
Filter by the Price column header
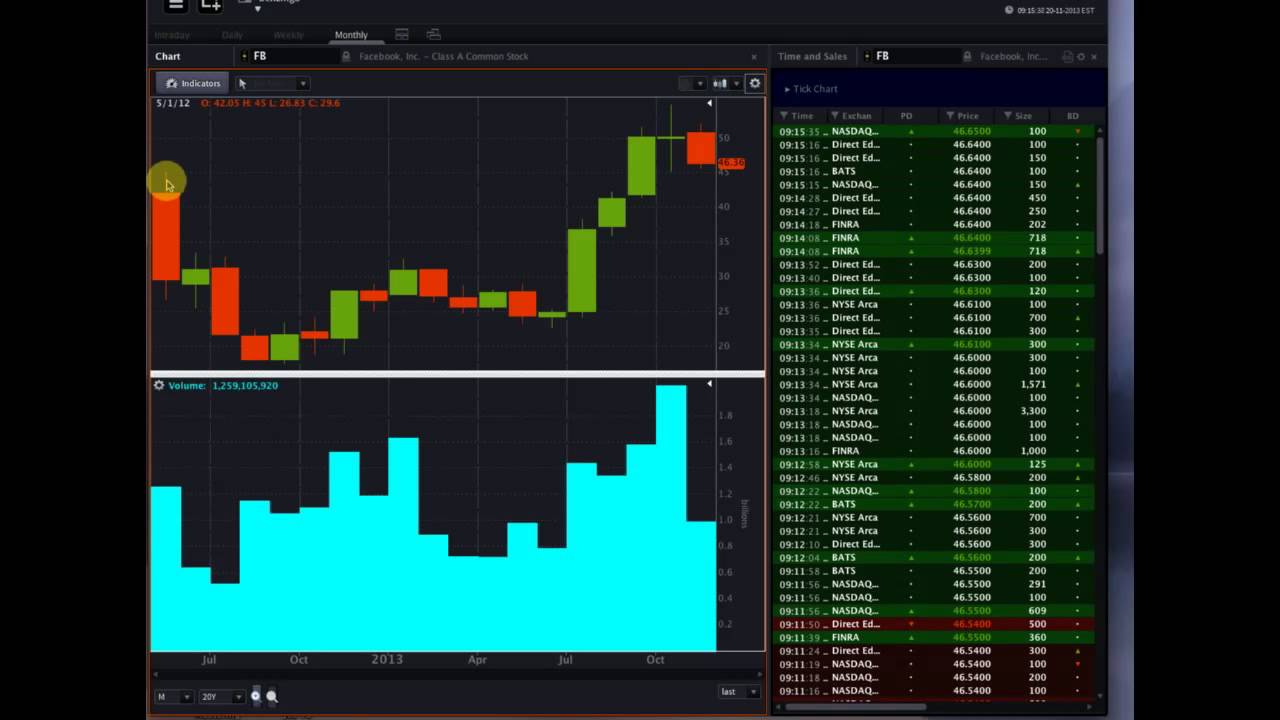964,116
